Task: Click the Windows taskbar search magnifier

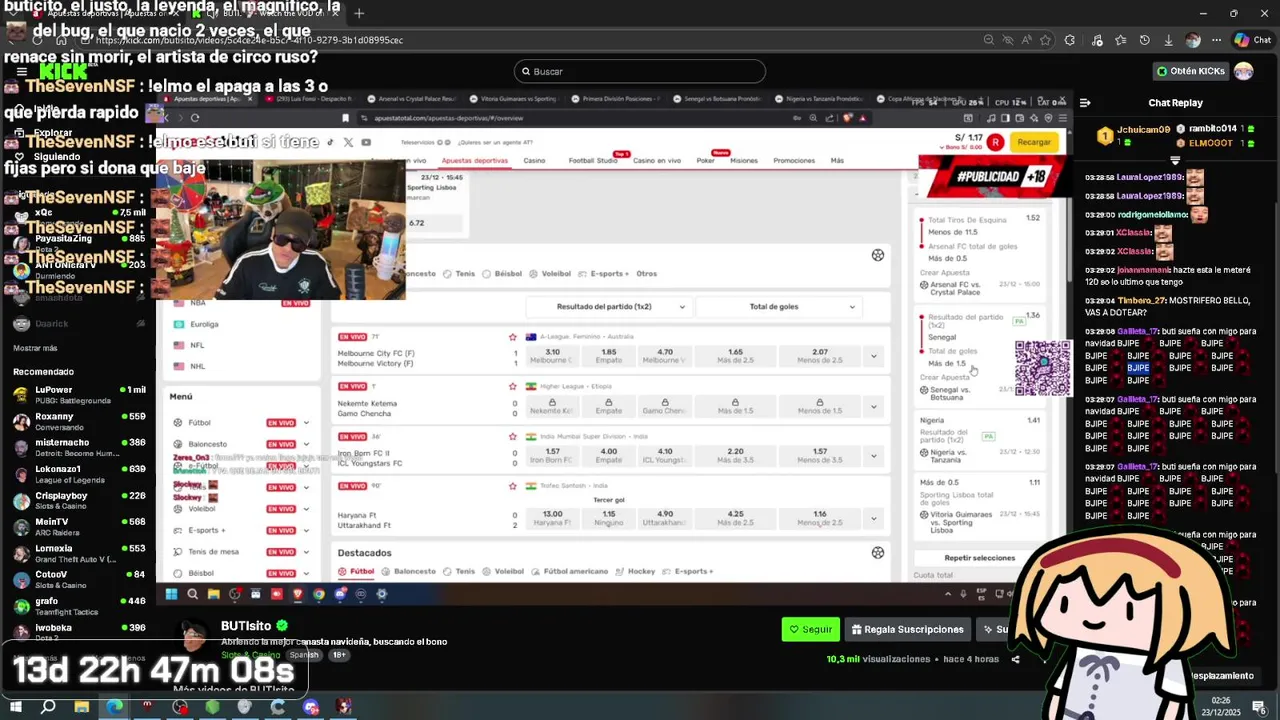Action: click(48, 707)
